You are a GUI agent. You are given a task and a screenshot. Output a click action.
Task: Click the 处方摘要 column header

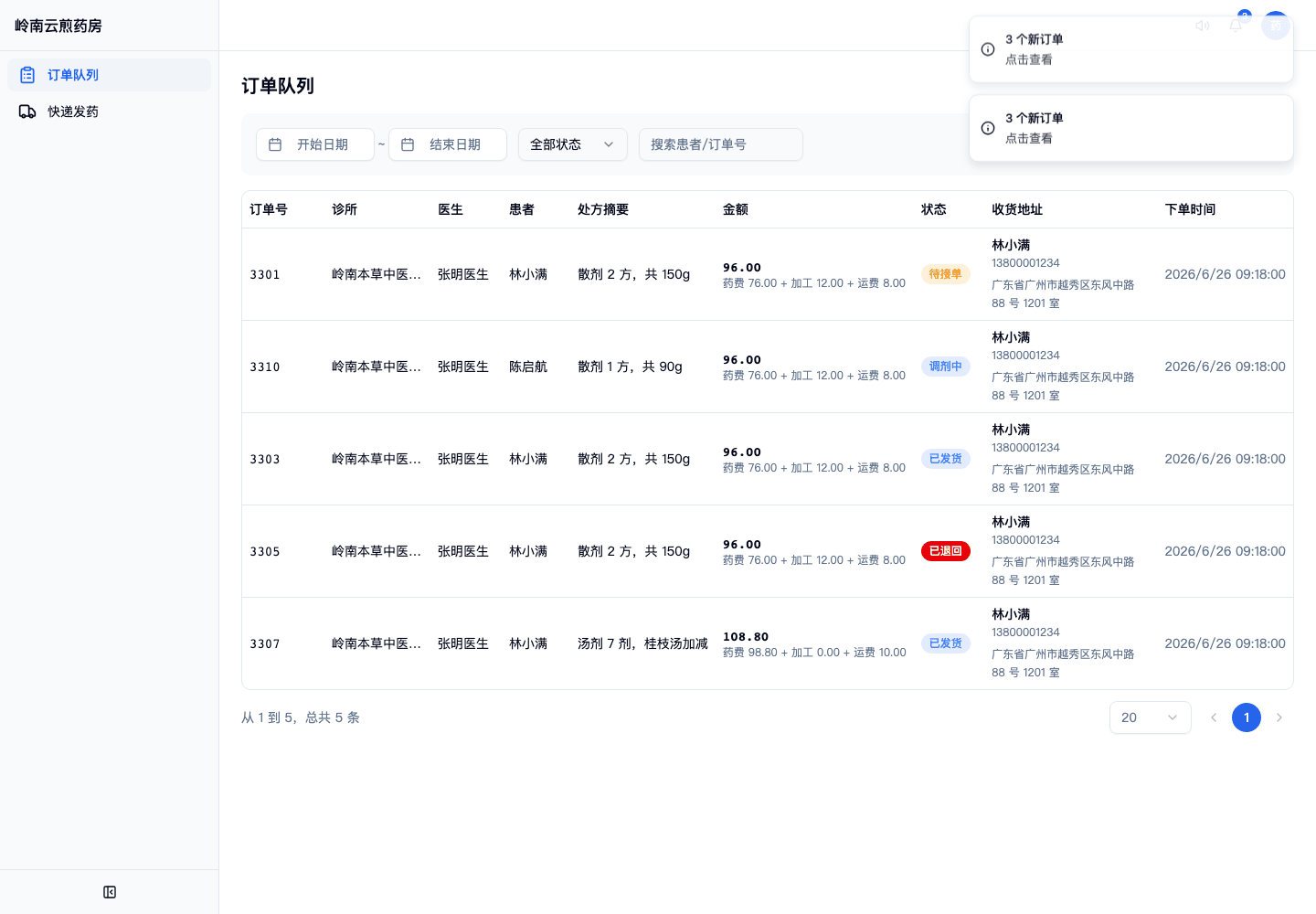tap(603, 209)
